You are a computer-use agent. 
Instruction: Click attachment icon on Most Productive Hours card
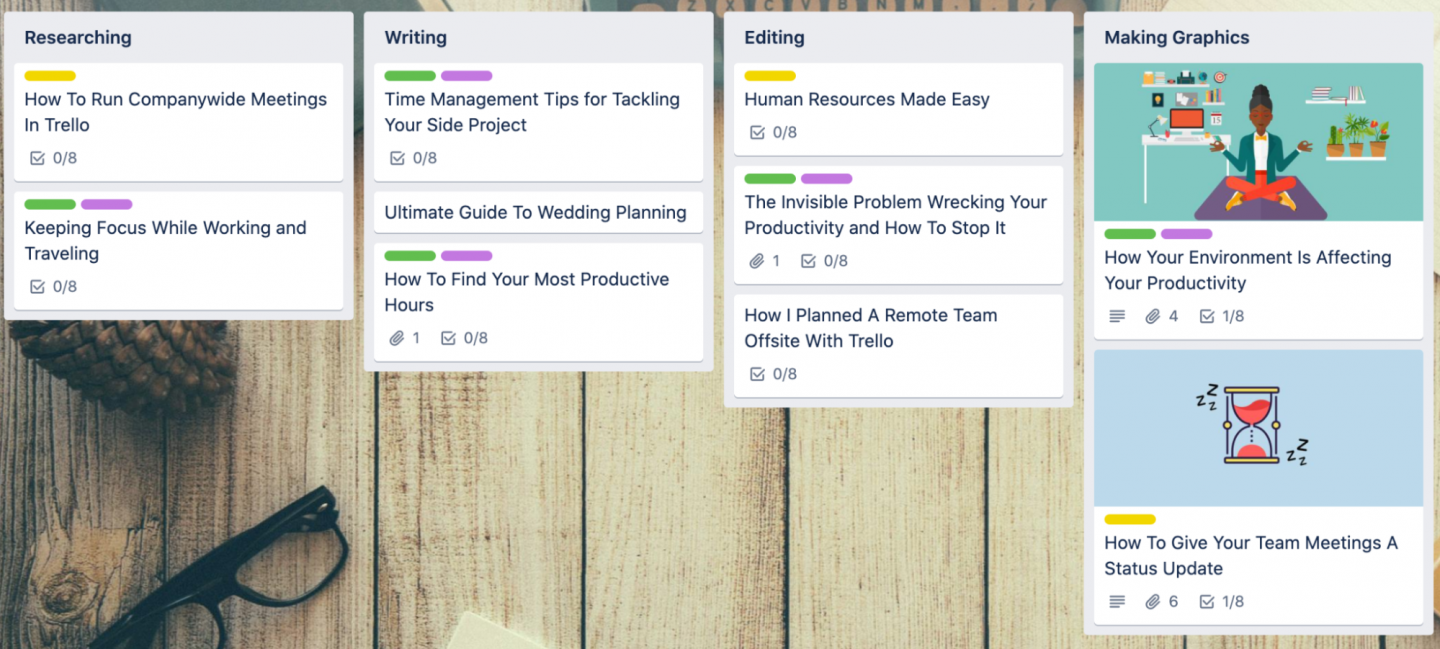(x=397, y=338)
